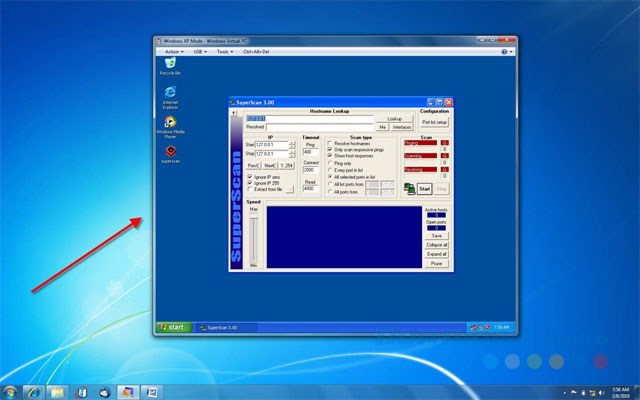Click the dark blue scan results pane
Viewport: 640px width, 400px height.
pos(344,237)
